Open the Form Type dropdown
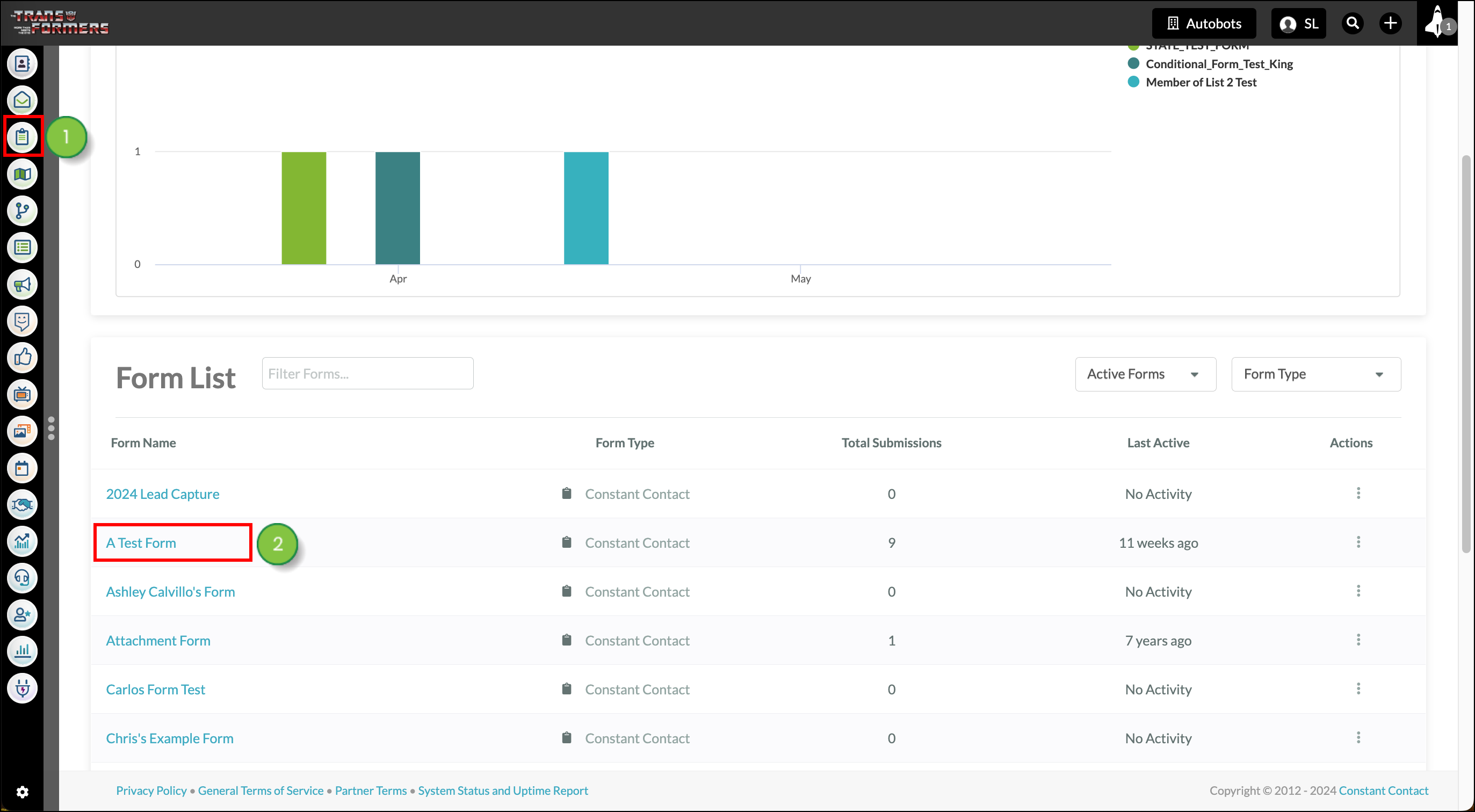The image size is (1475, 812). point(1316,374)
